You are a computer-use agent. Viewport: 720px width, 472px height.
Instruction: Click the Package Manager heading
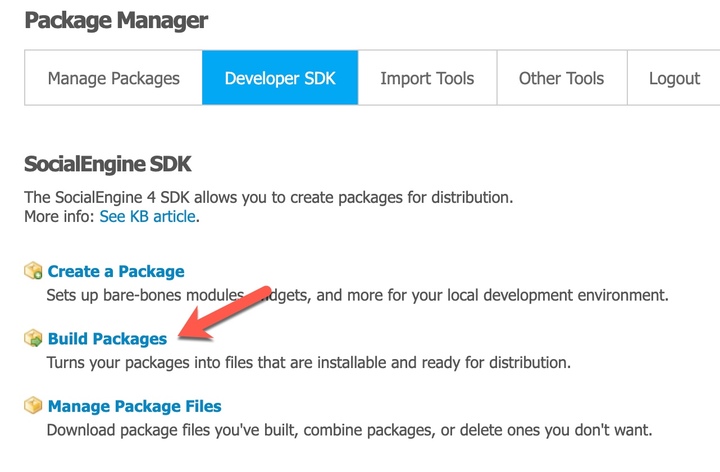coord(116,21)
